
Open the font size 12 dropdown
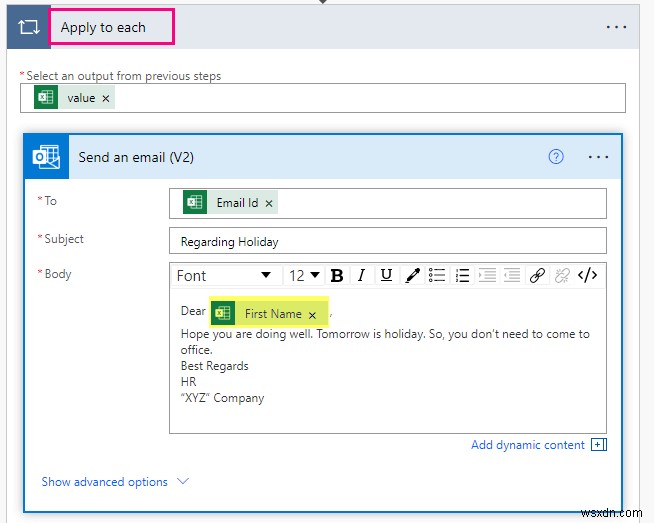point(304,276)
